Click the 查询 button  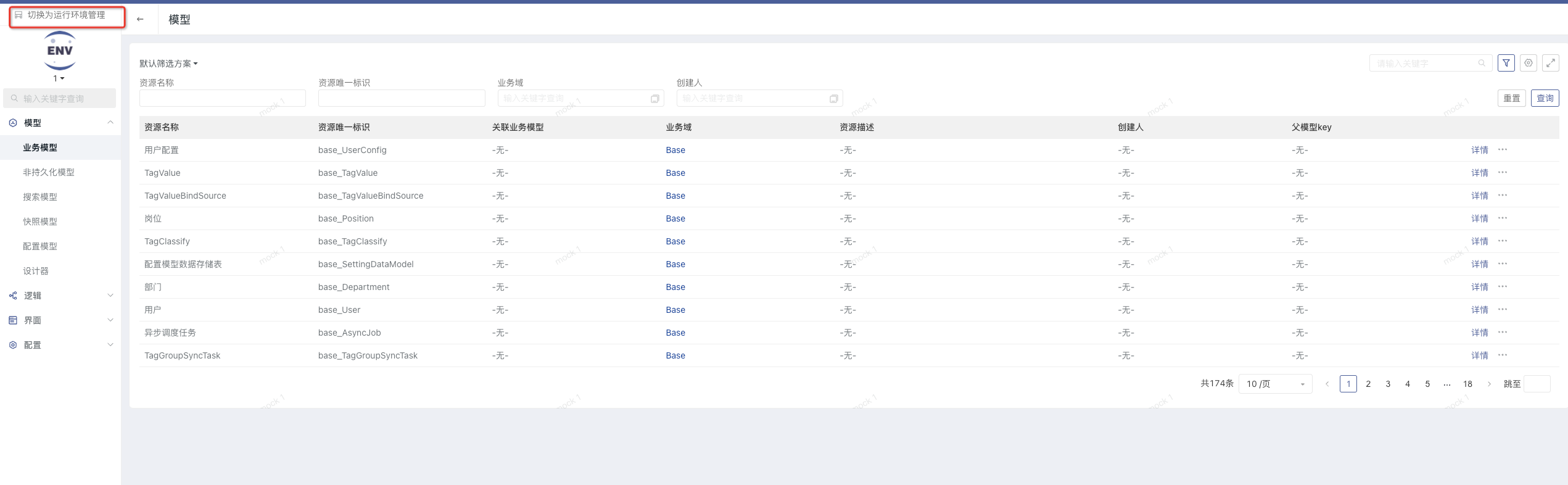tap(1545, 98)
